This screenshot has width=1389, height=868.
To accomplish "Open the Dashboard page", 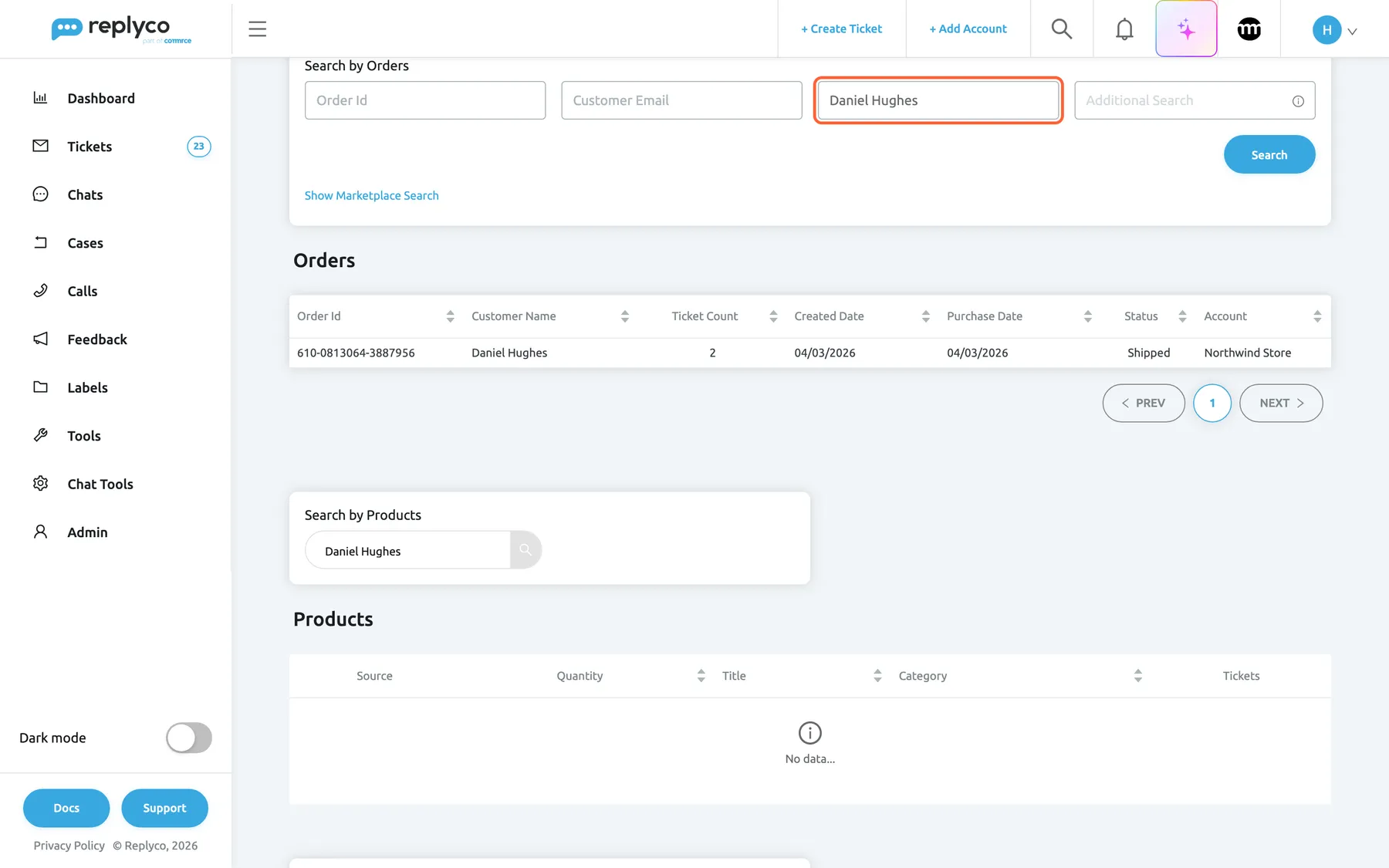I will click(101, 98).
